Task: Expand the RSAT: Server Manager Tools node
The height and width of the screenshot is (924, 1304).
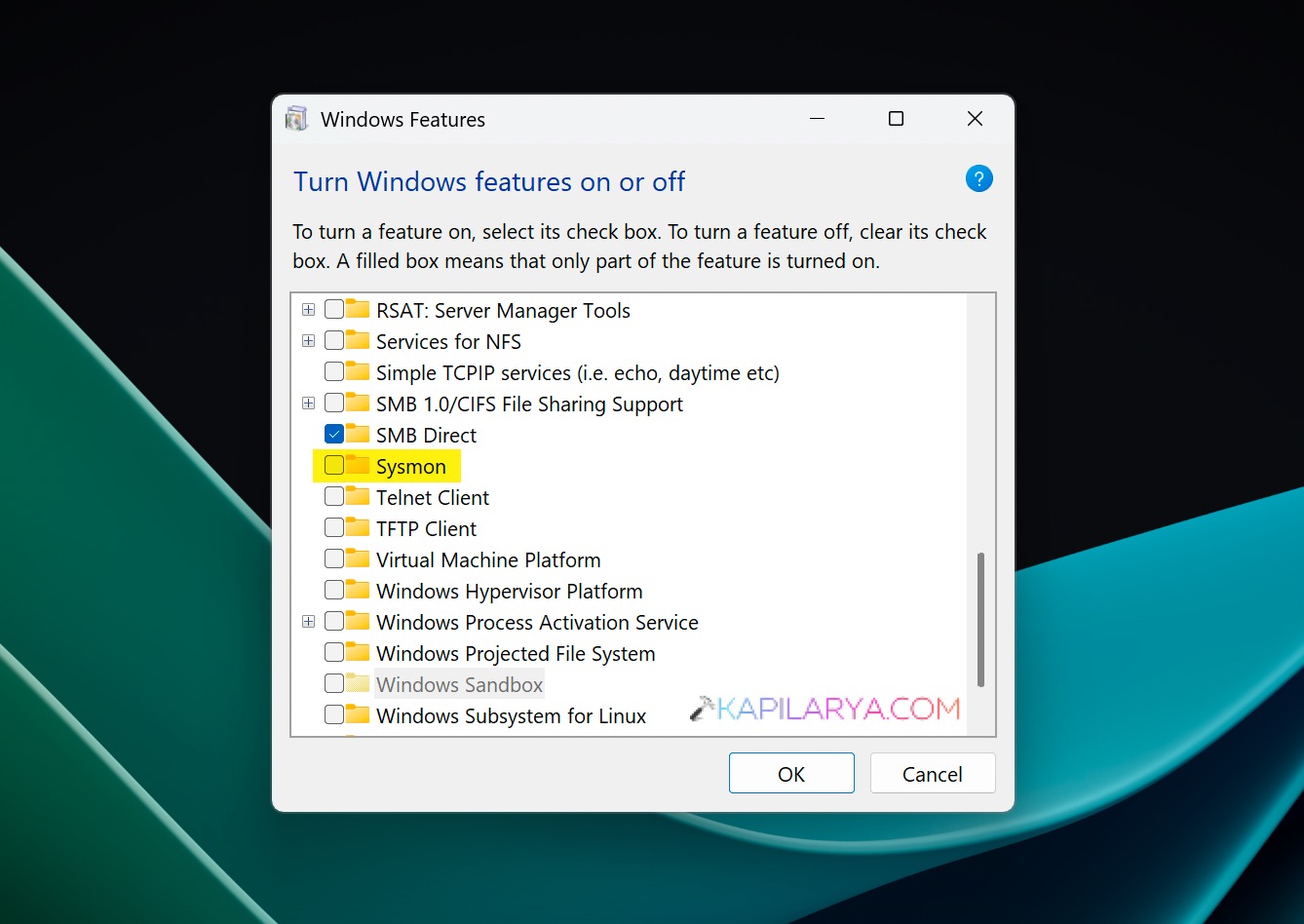Action: 308,309
